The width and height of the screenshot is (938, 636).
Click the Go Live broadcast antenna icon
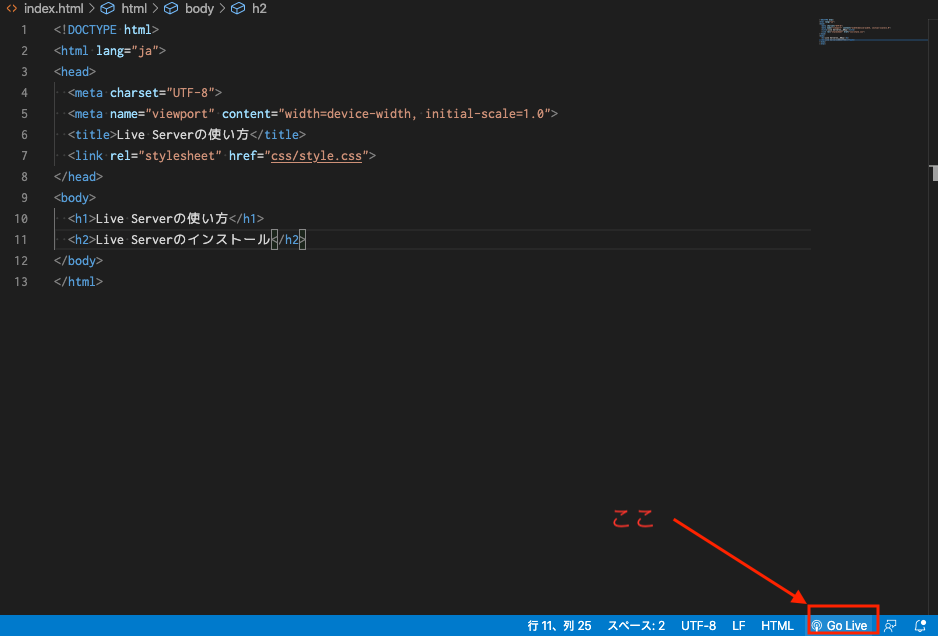point(816,625)
